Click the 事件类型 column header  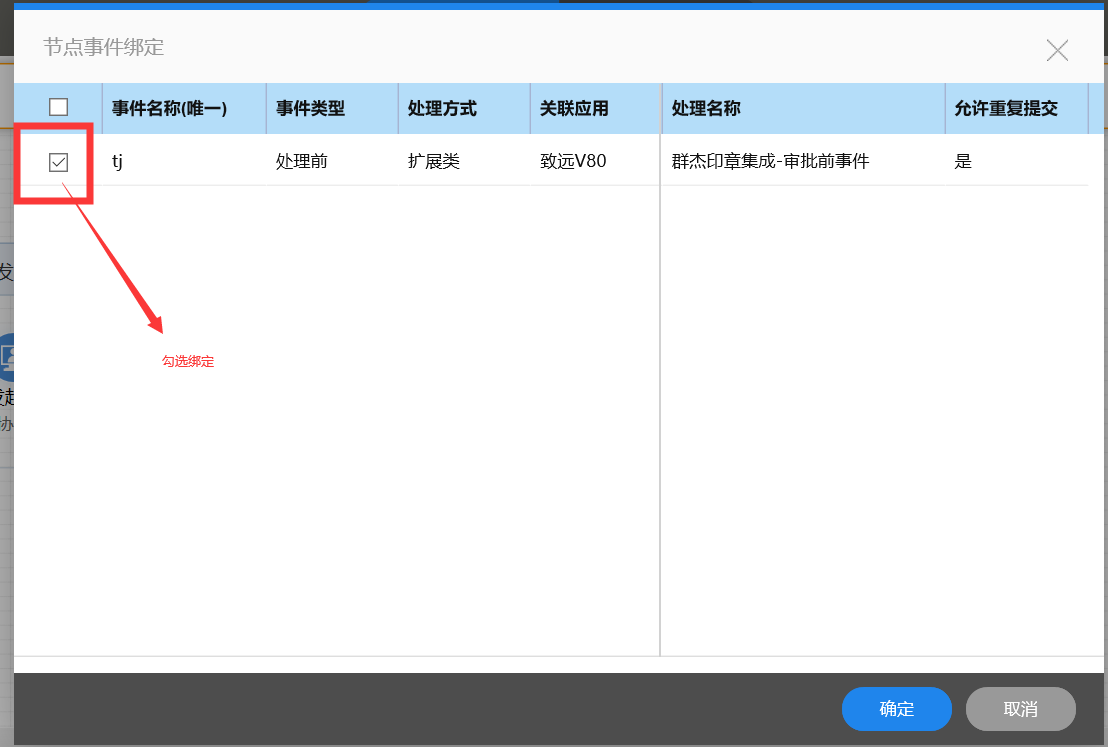click(310, 109)
